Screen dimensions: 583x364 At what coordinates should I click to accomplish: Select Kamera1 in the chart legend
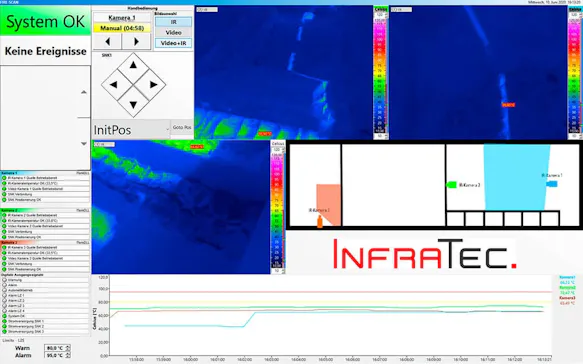tap(567, 278)
